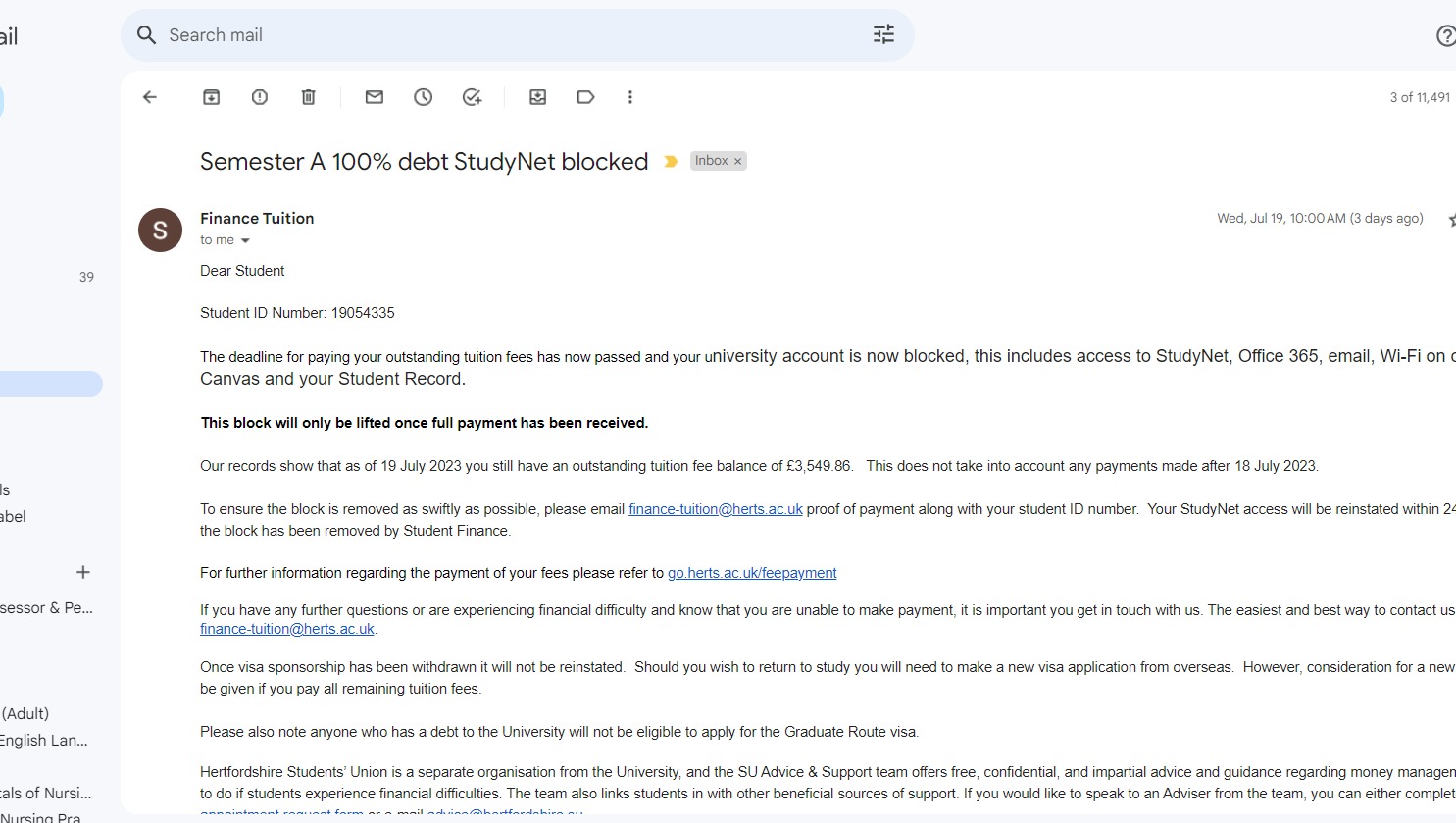Expand recipient details next to 'to me'
The height and width of the screenshot is (823, 1456).
pos(245,240)
